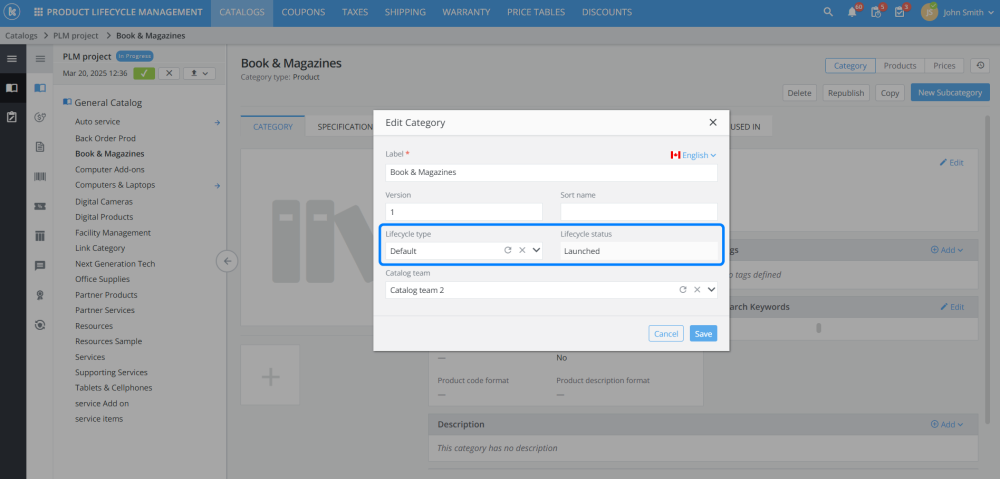1000x479 pixels.
Task: Add image via plus thumbnail tile
Action: [x=270, y=376]
